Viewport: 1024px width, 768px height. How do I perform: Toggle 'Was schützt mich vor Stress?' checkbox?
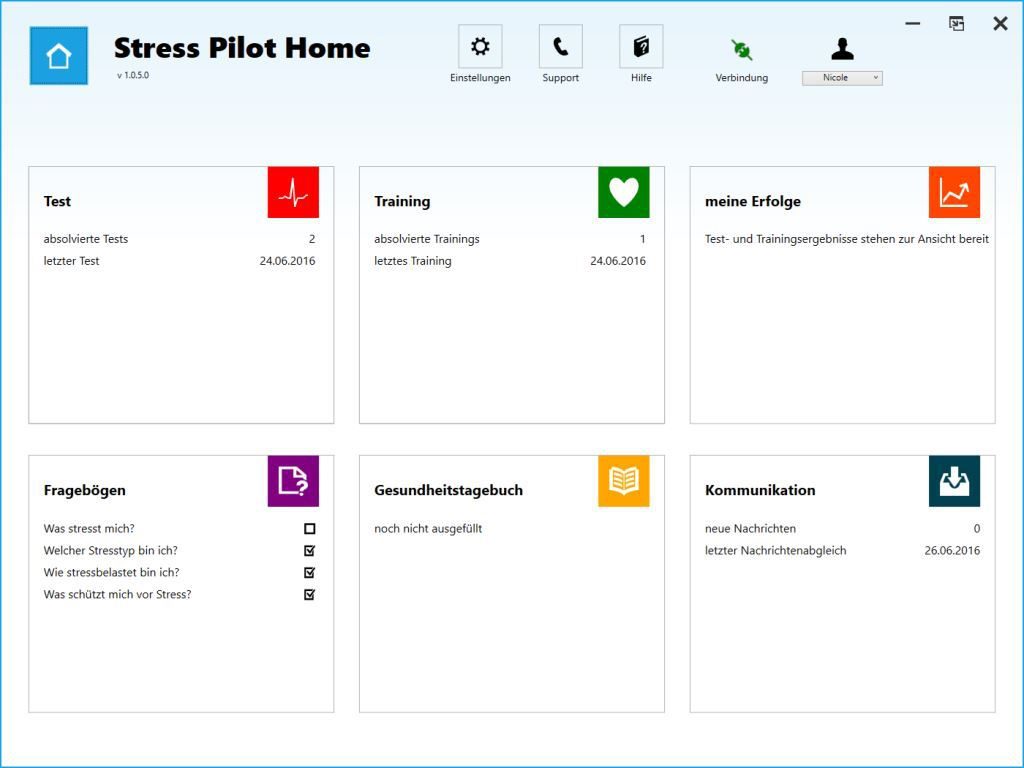pyautogui.click(x=309, y=595)
